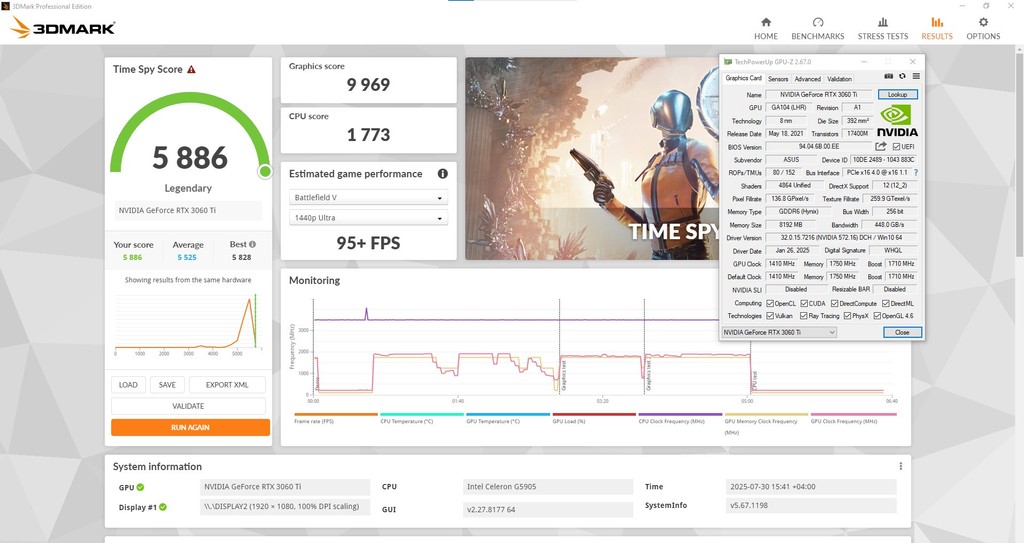Switch to the Validation tab in GPU-Z
Image resolution: width=1024 pixels, height=543 pixels.
[839, 78]
